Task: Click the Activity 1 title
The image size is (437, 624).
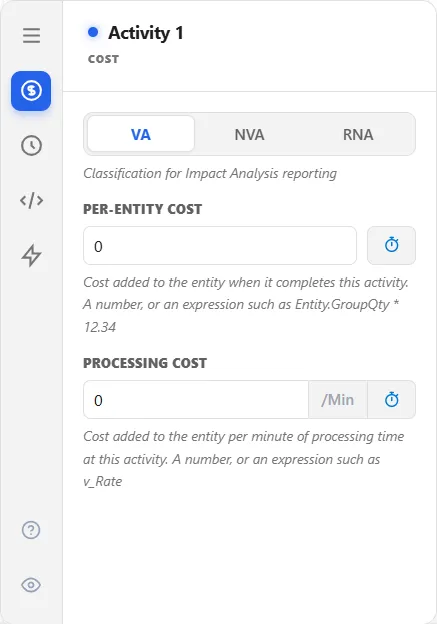Action: click(x=146, y=33)
